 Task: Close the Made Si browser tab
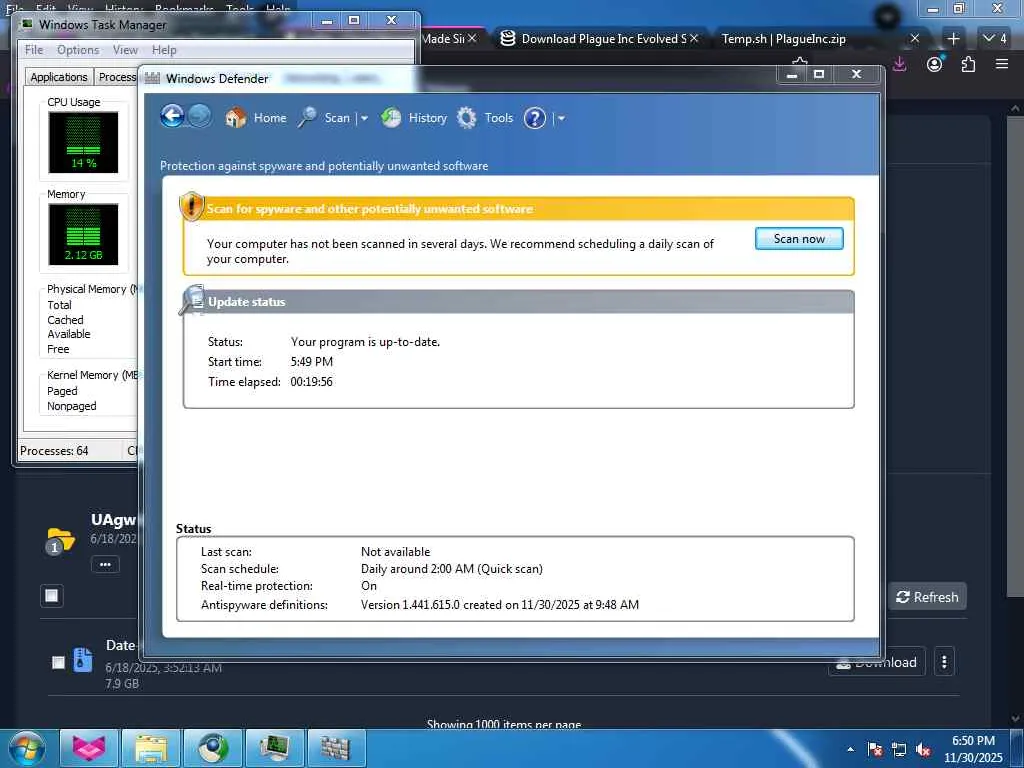click(x=472, y=39)
